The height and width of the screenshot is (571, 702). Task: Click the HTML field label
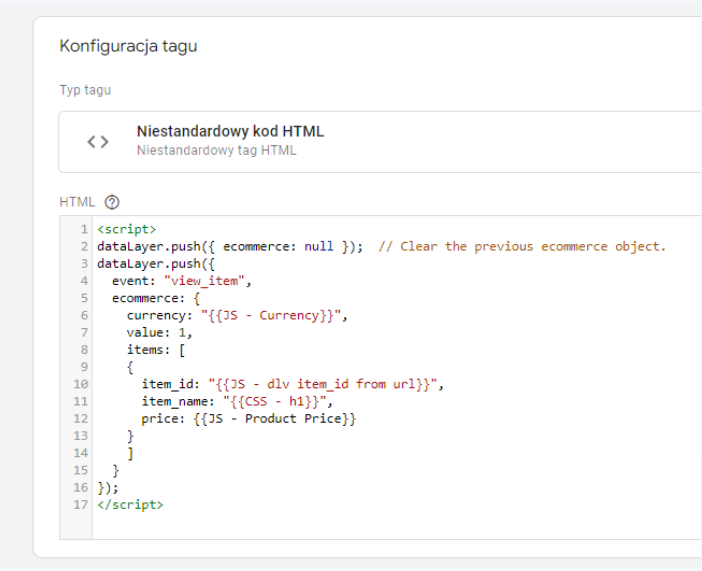coord(77,202)
